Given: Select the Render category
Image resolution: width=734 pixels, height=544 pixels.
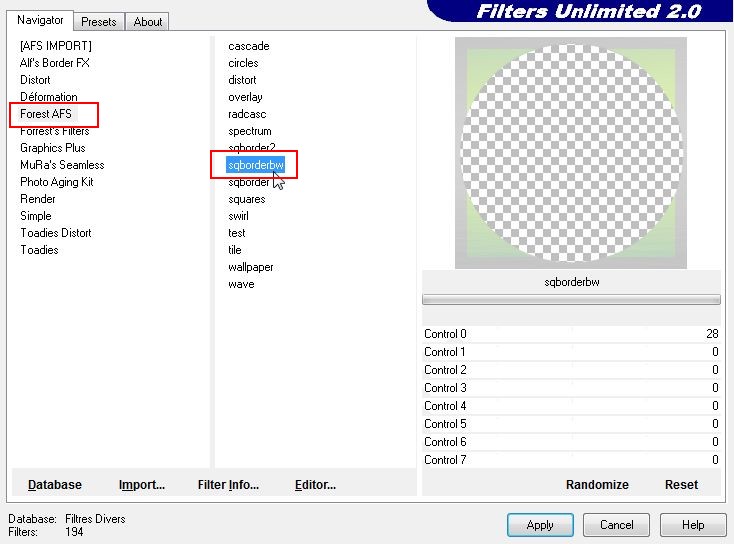Looking at the screenshot, I should [x=37, y=199].
